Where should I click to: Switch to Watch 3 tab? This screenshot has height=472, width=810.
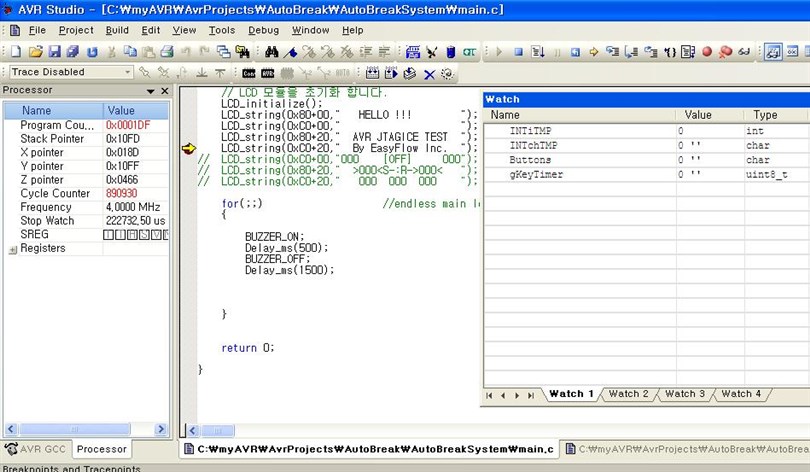(684, 394)
